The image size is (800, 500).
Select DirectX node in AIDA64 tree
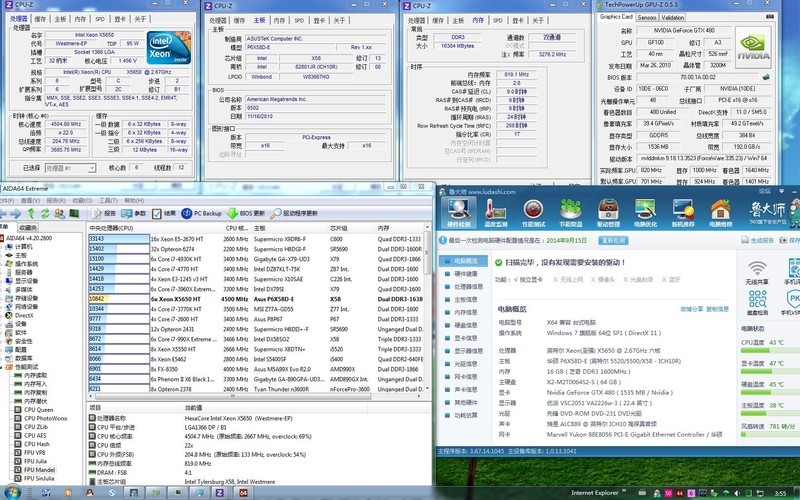20,315
